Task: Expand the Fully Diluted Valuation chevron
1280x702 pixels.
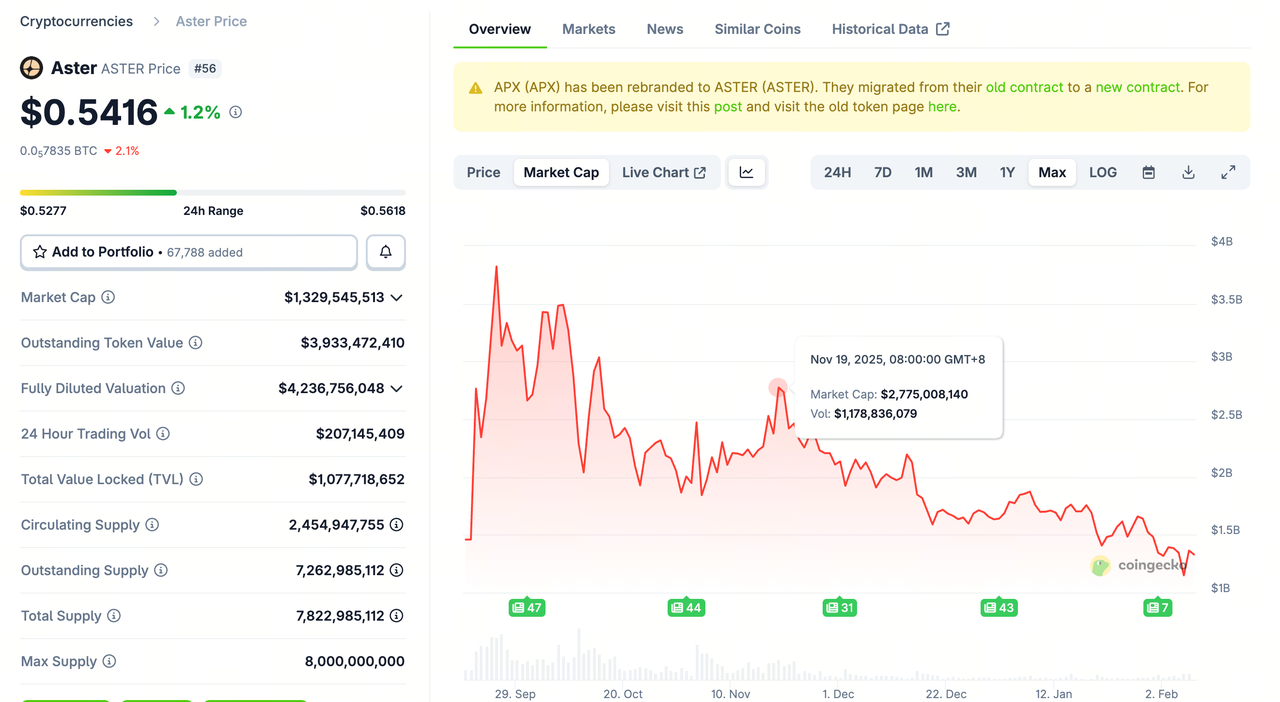Action: click(397, 388)
